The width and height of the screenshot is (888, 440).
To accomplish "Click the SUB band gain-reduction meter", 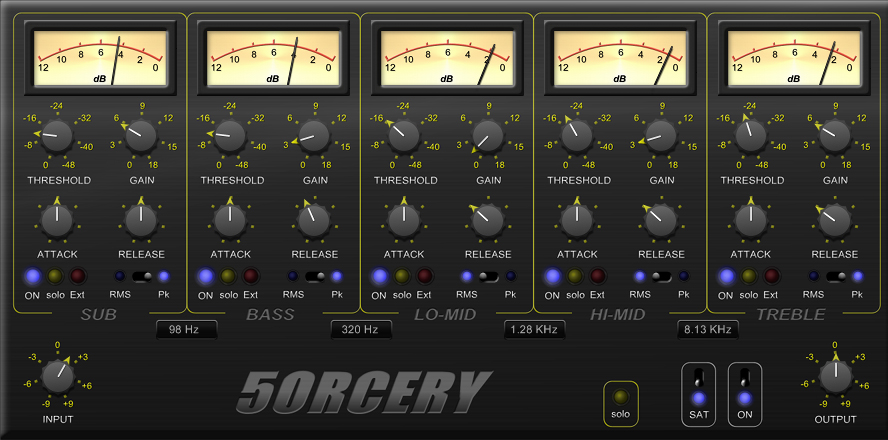I will pyautogui.click(x=100, y=58).
